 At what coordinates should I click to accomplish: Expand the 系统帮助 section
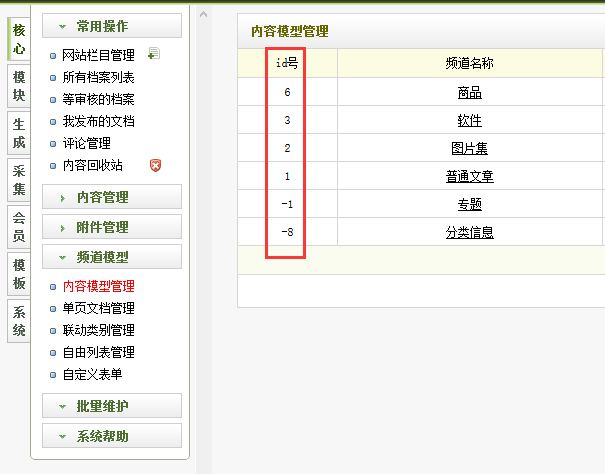pyautogui.click(x=112, y=436)
